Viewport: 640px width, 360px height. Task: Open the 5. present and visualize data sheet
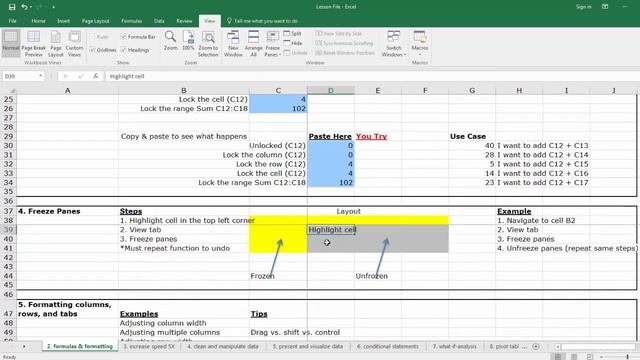click(308, 346)
